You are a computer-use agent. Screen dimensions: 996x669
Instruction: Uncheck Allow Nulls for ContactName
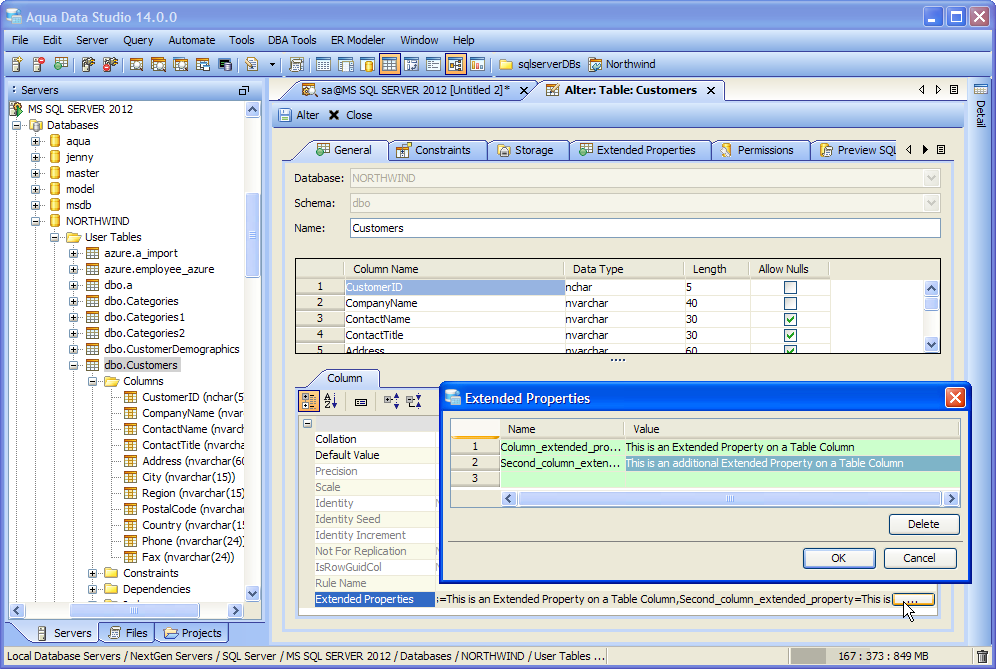pos(791,319)
